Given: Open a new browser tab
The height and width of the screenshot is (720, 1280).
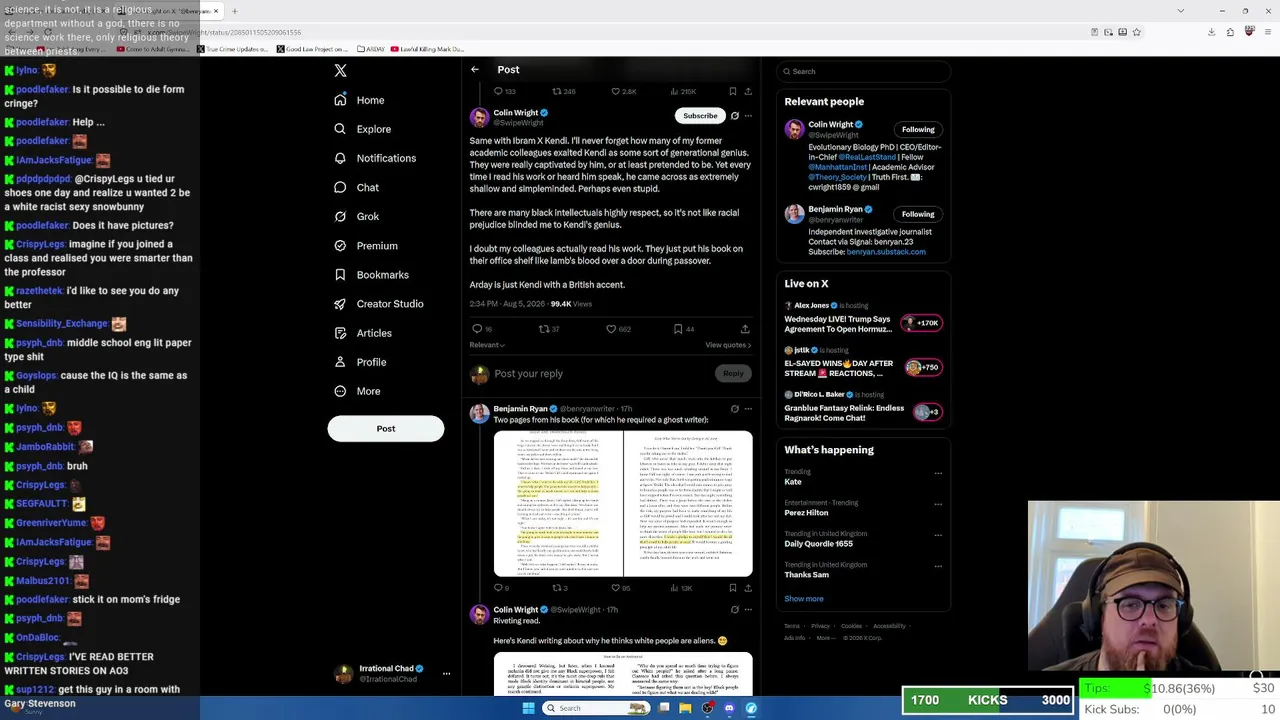Looking at the screenshot, I should pyautogui.click(x=234, y=11).
